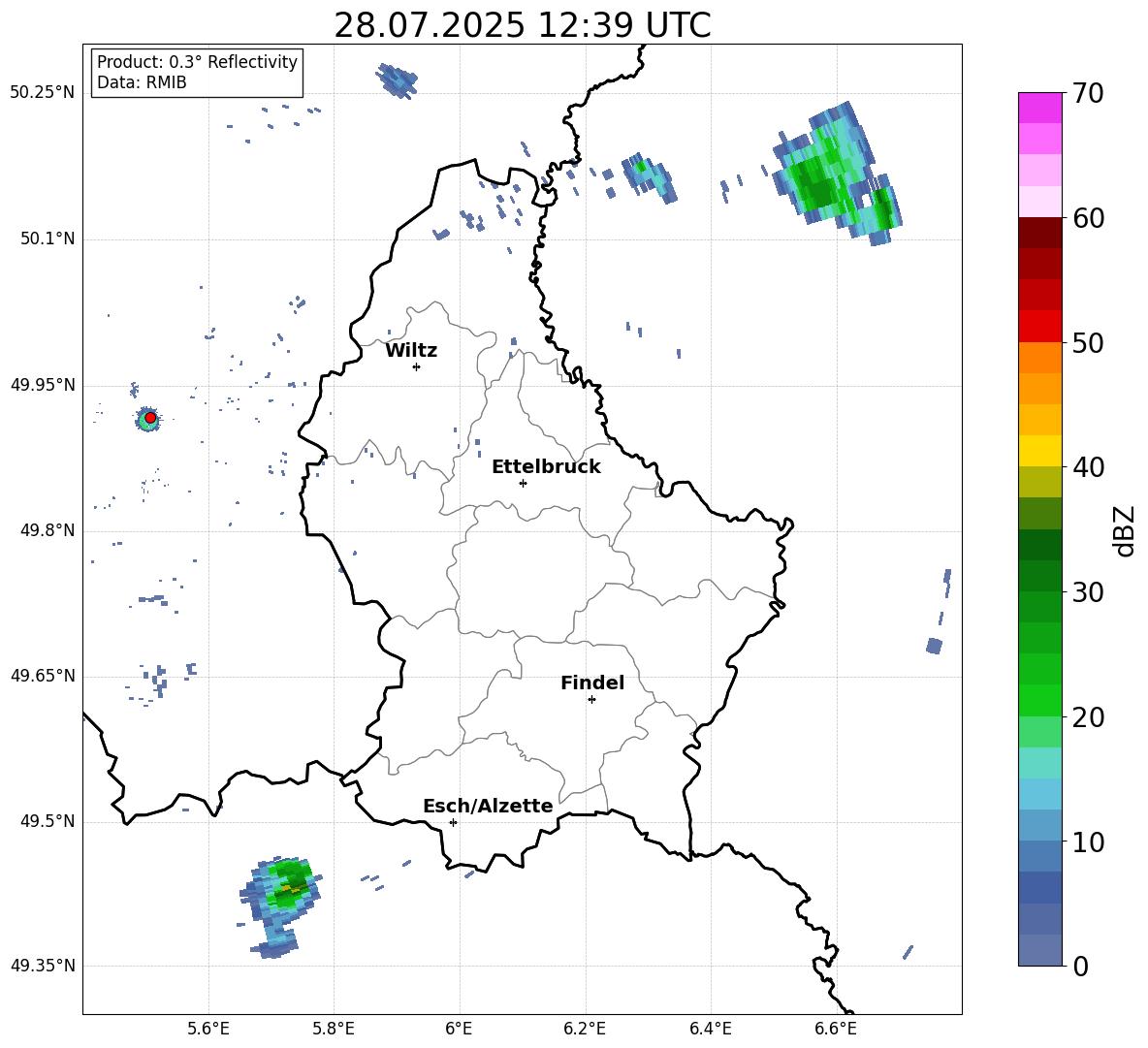Screen dimensions: 1148x1048
Task: Click the light blue colorbar swatch above 10
Action: pyautogui.click(x=1039, y=825)
